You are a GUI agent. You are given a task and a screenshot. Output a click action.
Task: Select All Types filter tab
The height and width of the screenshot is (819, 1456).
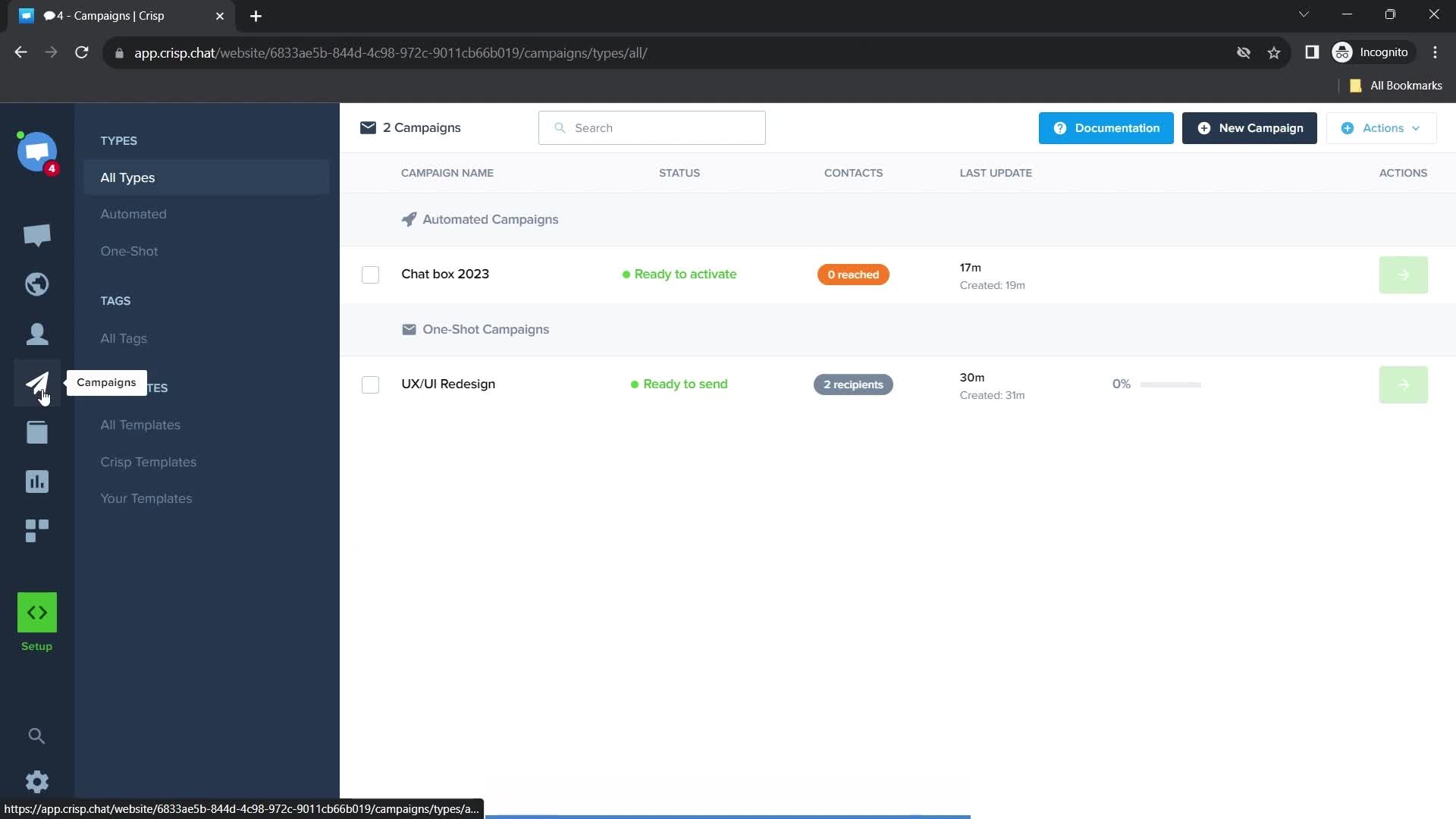coord(127,177)
